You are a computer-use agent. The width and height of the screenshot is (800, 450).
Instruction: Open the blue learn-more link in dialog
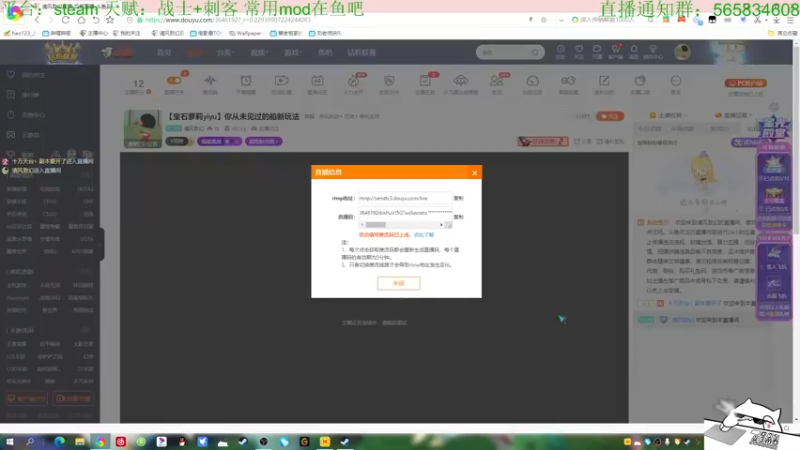coord(423,235)
